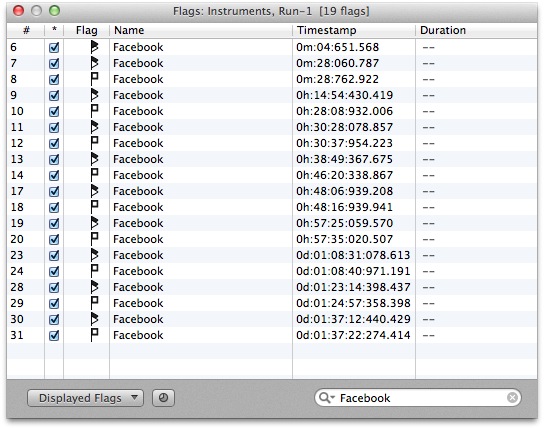
Task: Zoom the window with the green button
Action: 54,11
